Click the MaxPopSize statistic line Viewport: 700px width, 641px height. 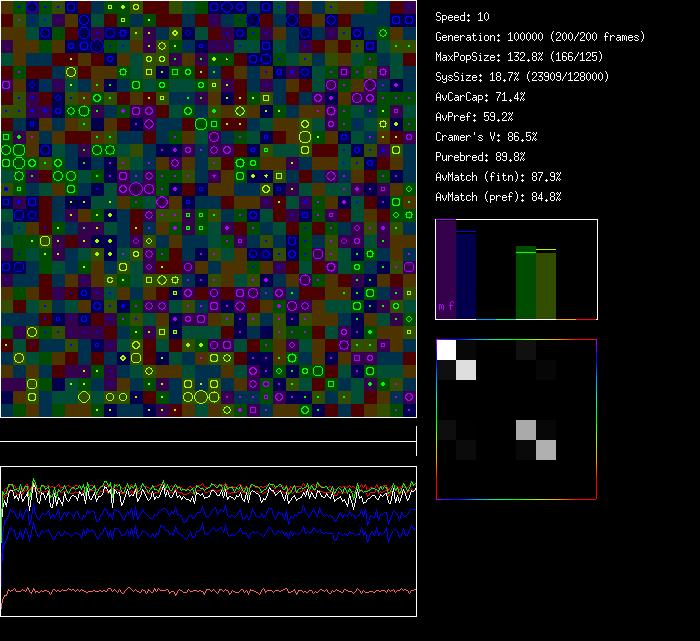(519, 57)
